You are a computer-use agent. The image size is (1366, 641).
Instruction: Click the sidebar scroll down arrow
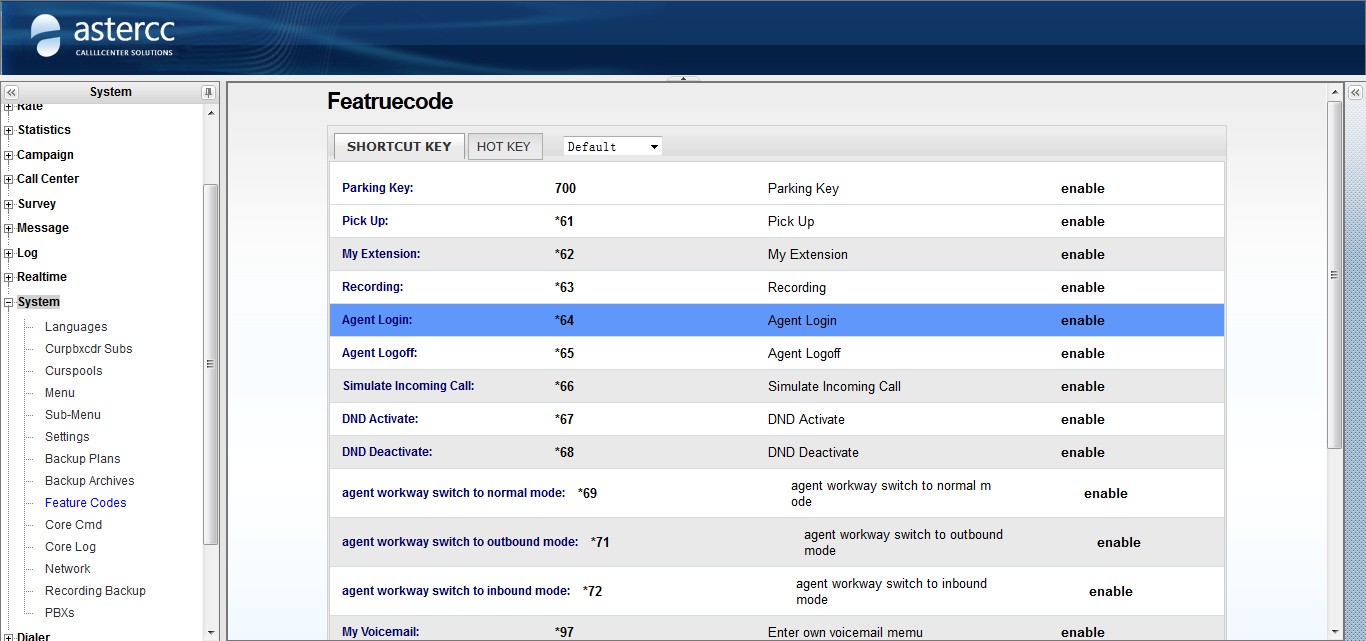tap(211, 632)
